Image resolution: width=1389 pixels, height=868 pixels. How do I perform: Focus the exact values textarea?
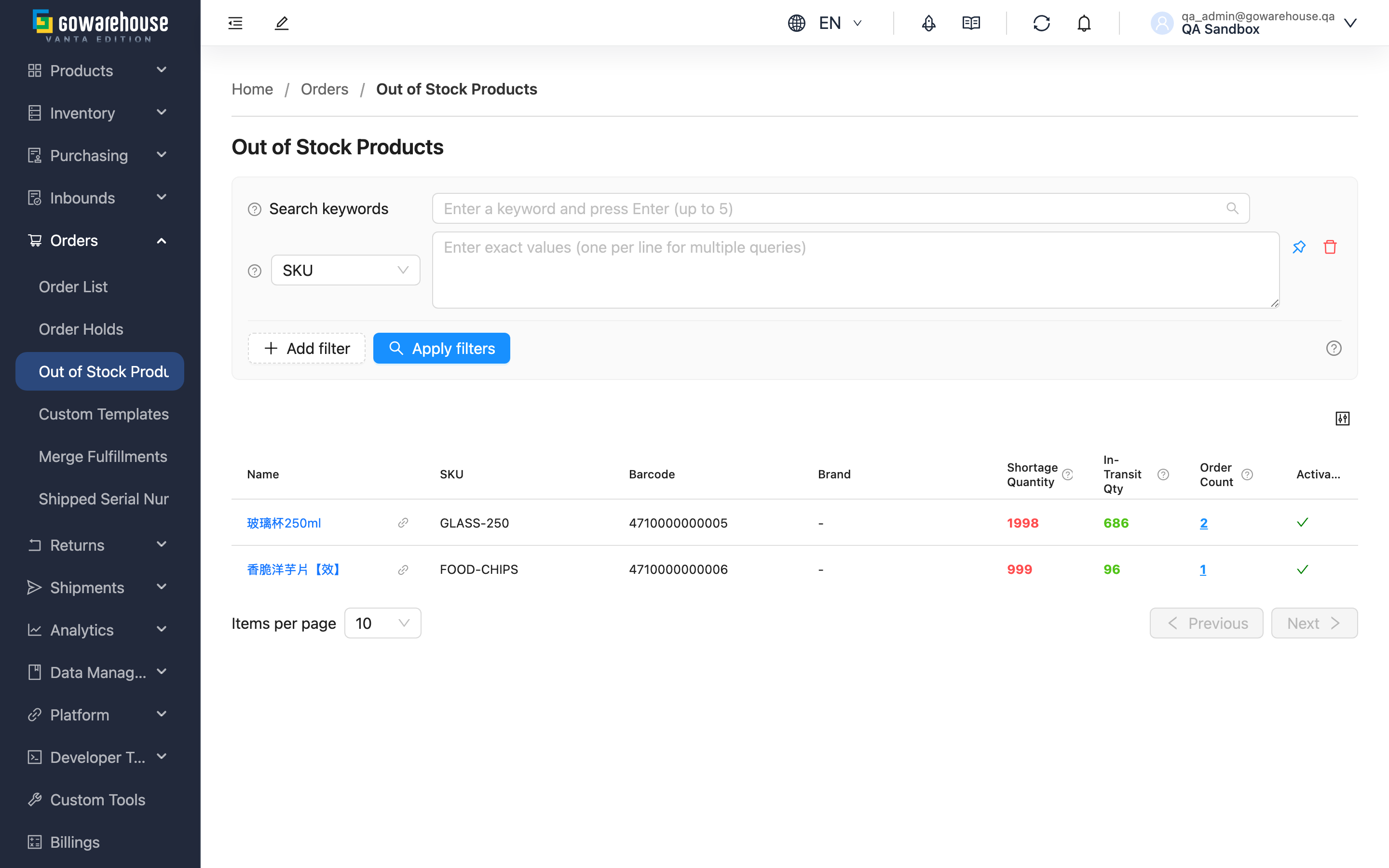point(855,270)
